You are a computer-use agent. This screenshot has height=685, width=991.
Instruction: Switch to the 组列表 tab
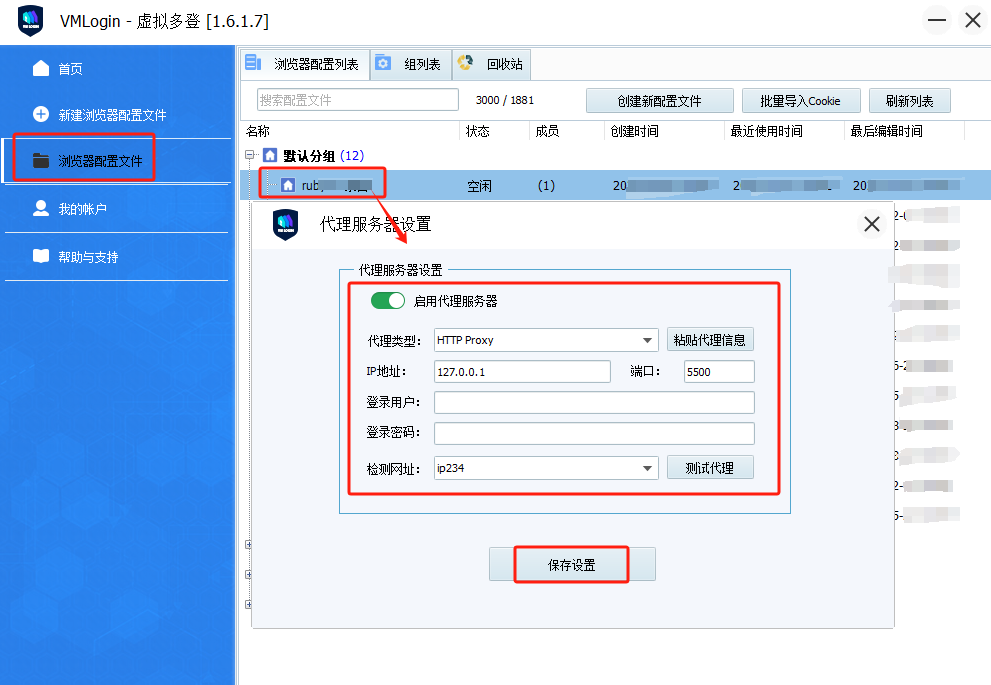tap(411, 64)
